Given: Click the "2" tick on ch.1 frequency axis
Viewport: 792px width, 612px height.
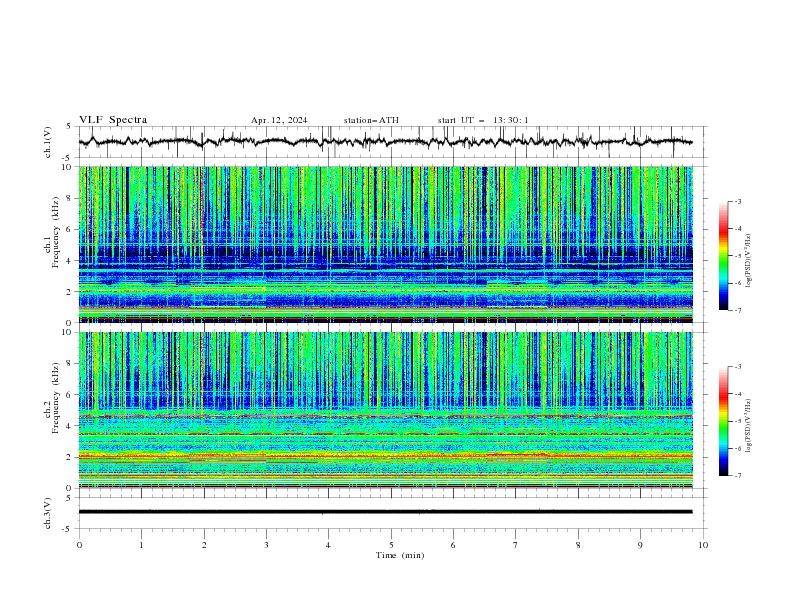Looking at the screenshot, I should point(70,291).
